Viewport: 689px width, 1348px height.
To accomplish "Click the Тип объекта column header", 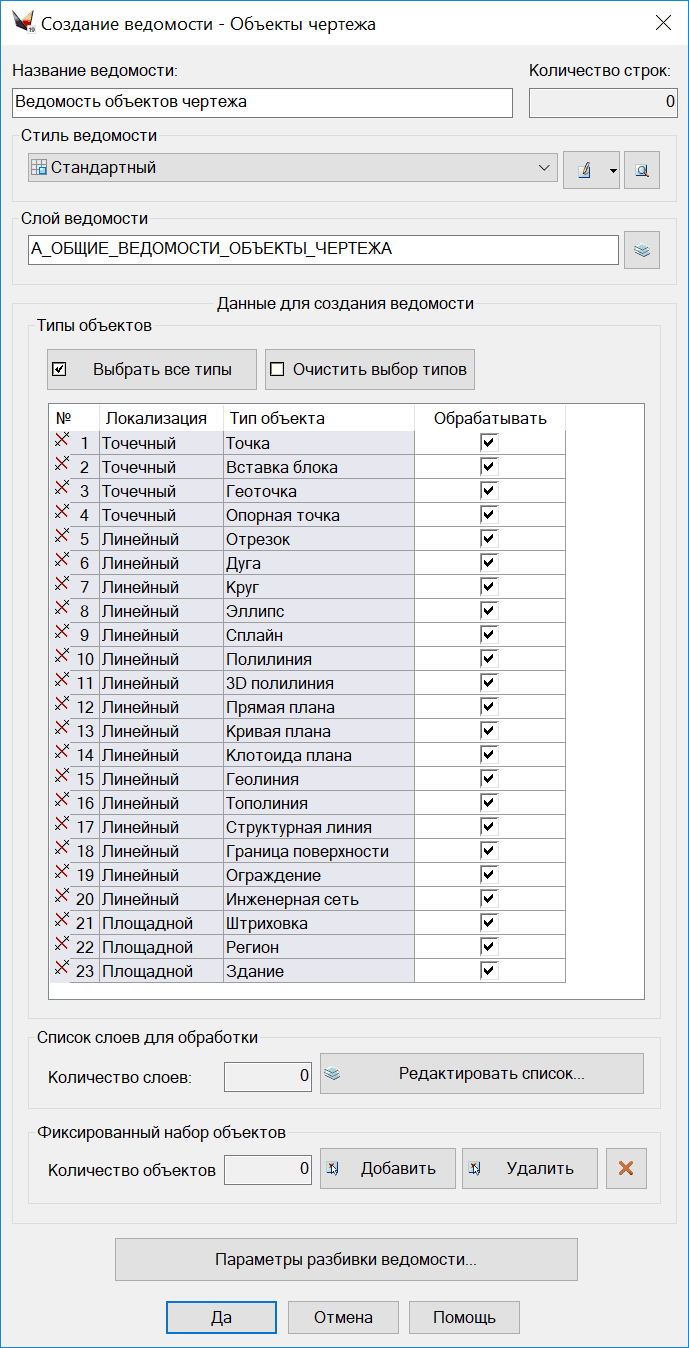I will (277, 418).
